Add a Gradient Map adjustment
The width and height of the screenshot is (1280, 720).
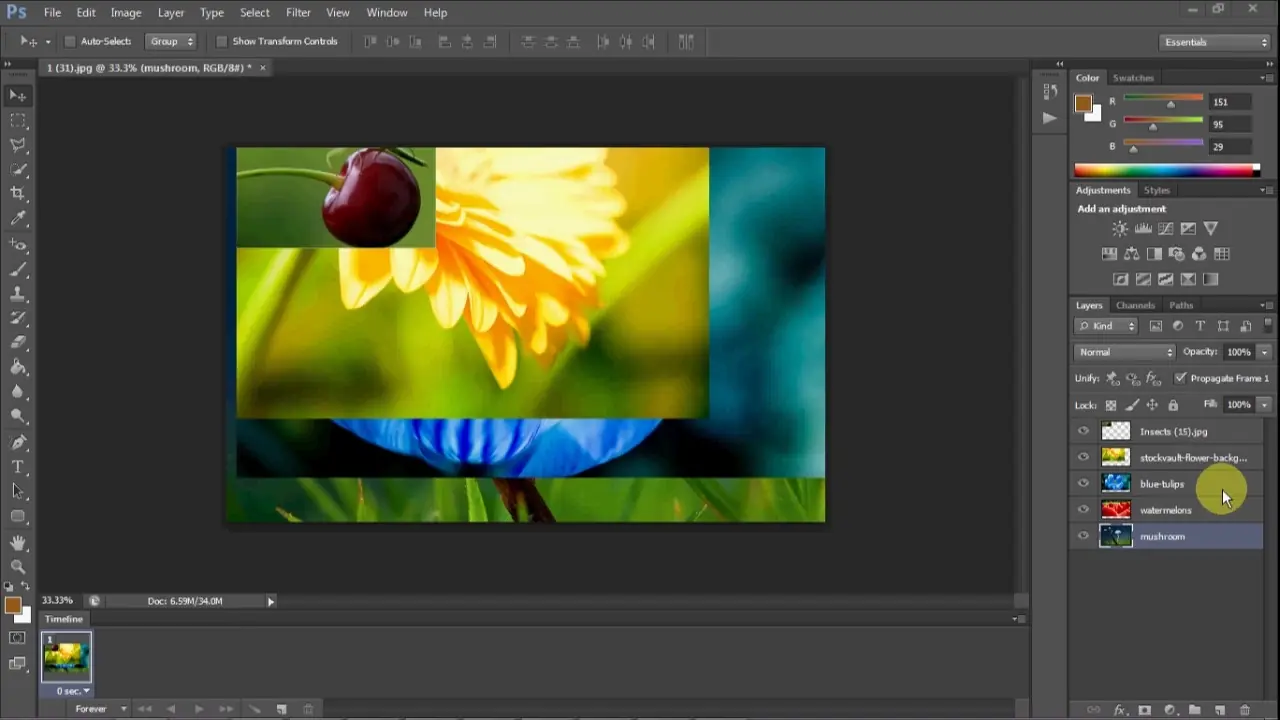[1211, 280]
